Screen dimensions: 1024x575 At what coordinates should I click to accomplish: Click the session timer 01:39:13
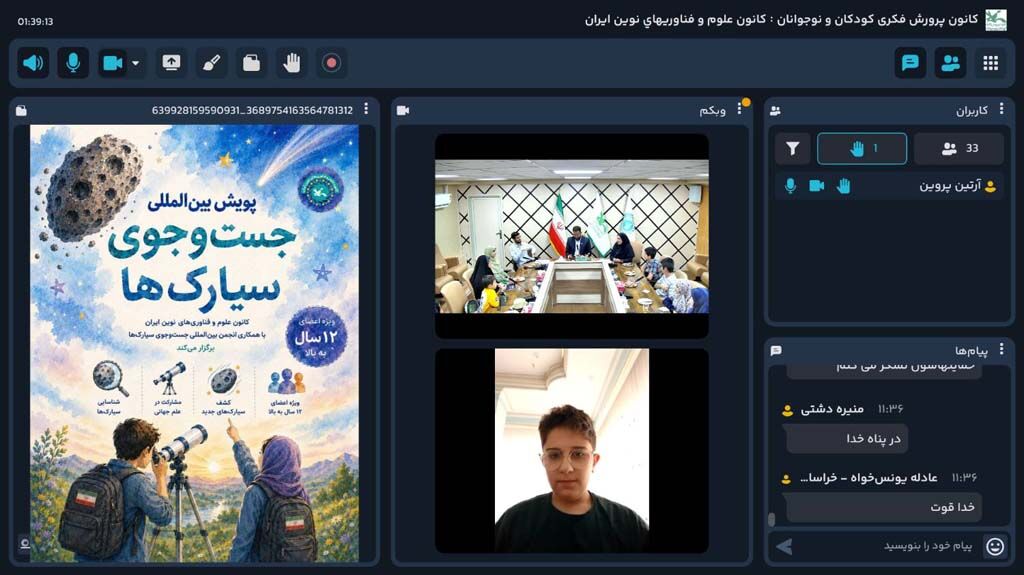[x=35, y=22]
